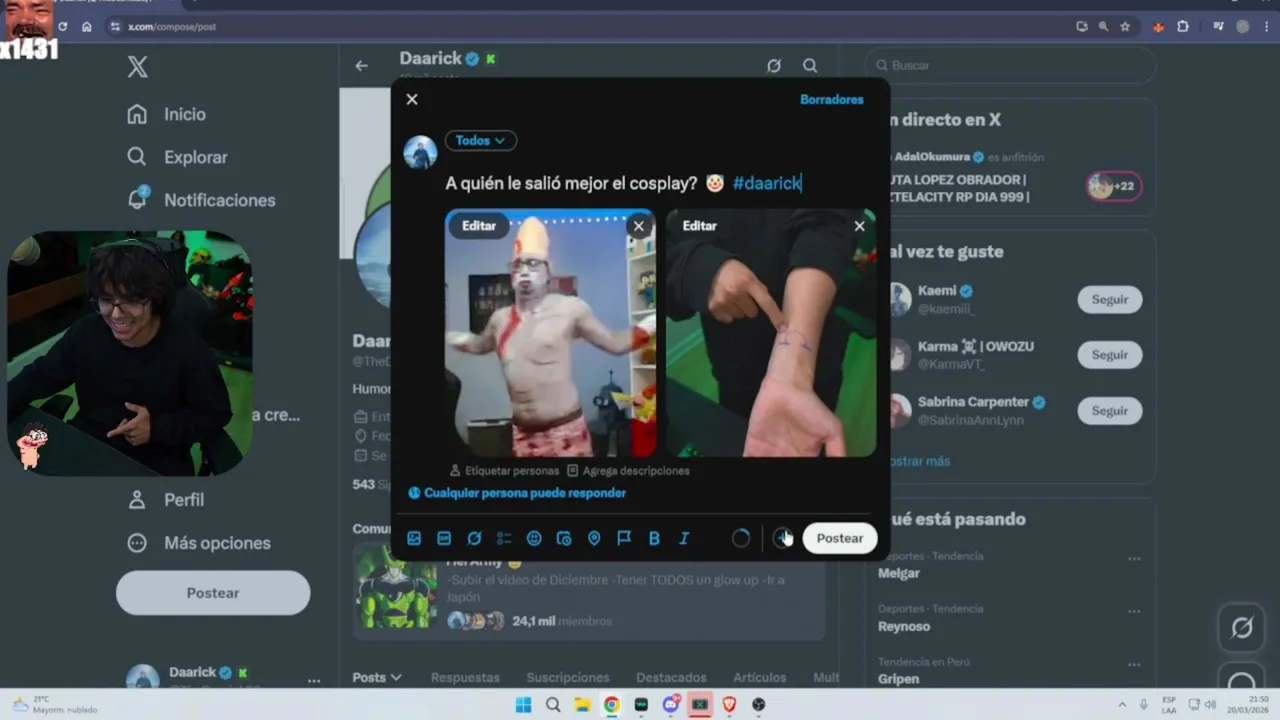Screen dimensions: 1280x720
Task: Focus the Buscar search field
Action: [x=1011, y=65]
